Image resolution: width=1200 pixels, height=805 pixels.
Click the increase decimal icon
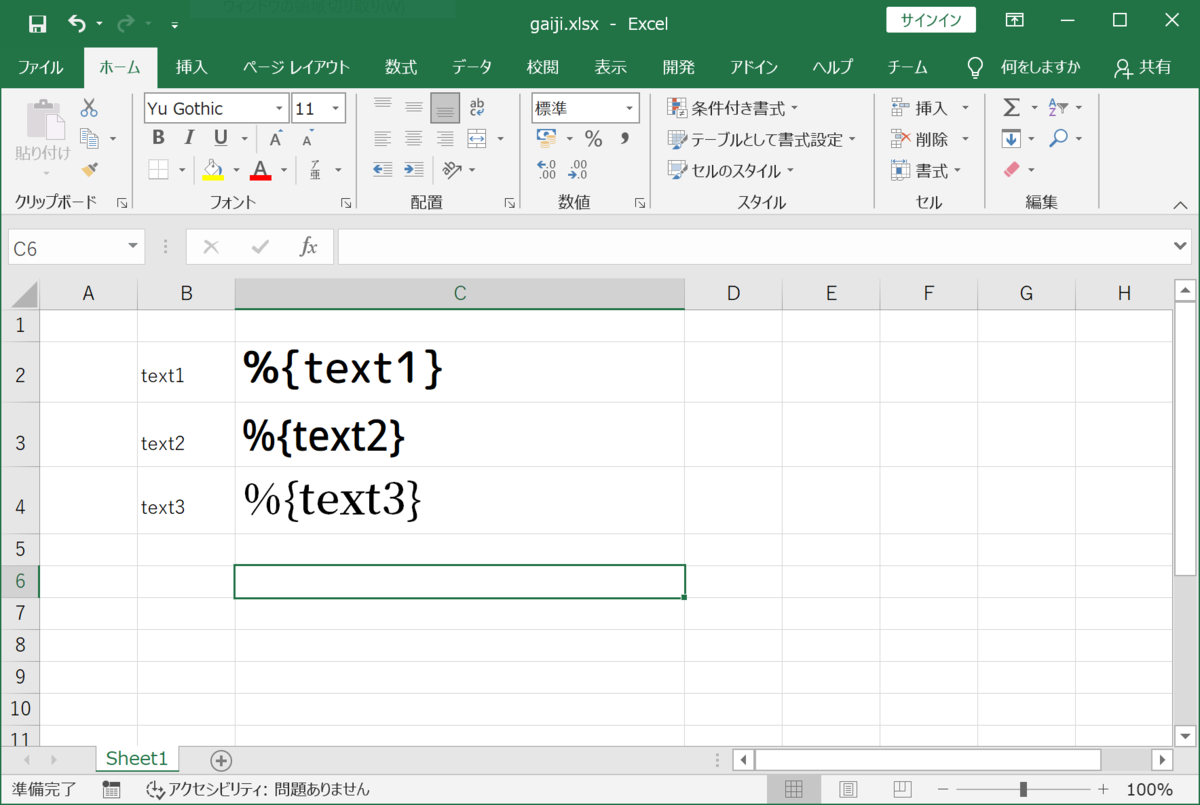pyautogui.click(x=546, y=170)
